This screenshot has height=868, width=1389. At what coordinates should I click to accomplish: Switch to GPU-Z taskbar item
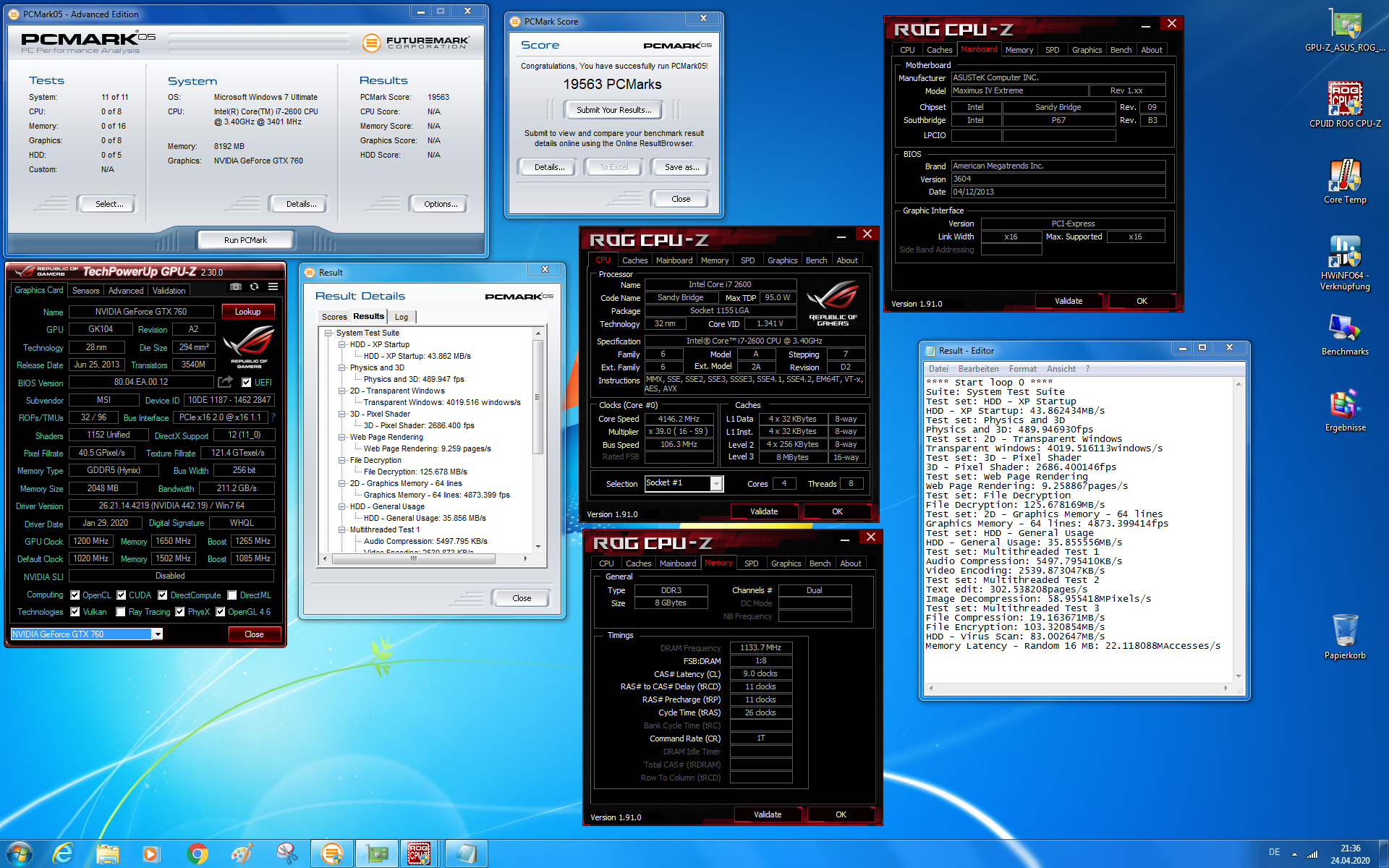(x=377, y=854)
